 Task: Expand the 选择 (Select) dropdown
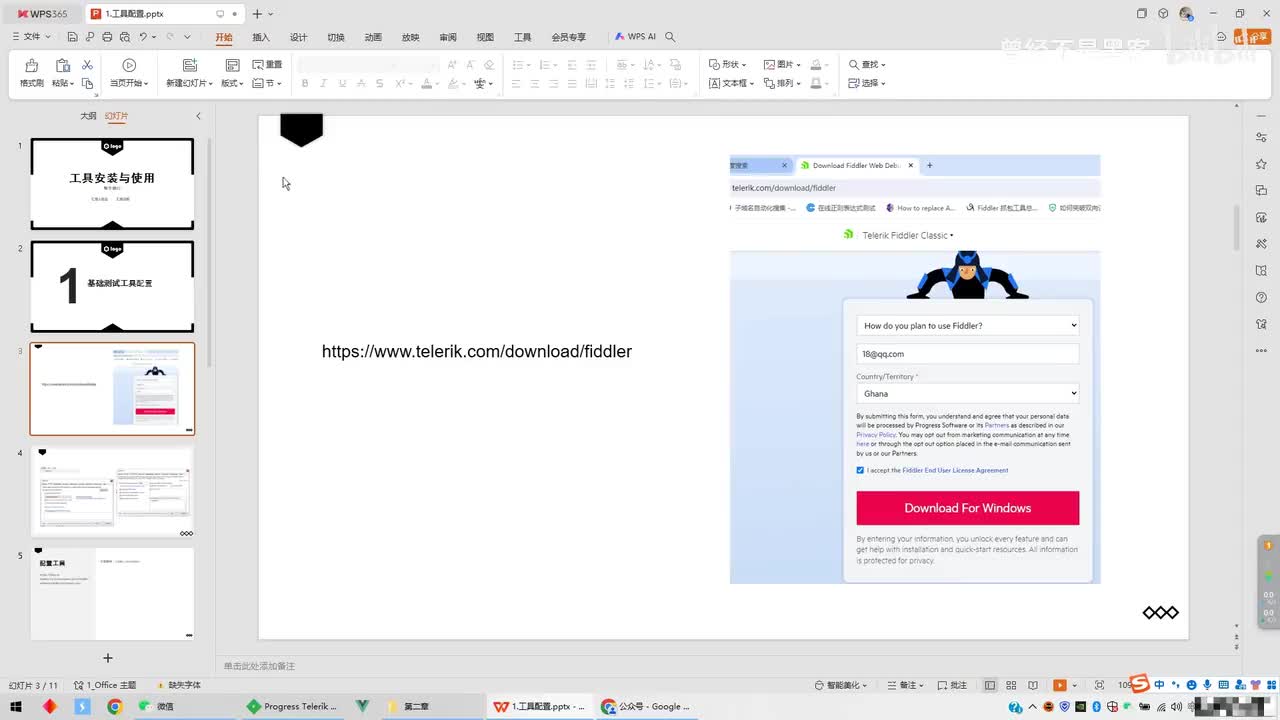(867, 84)
